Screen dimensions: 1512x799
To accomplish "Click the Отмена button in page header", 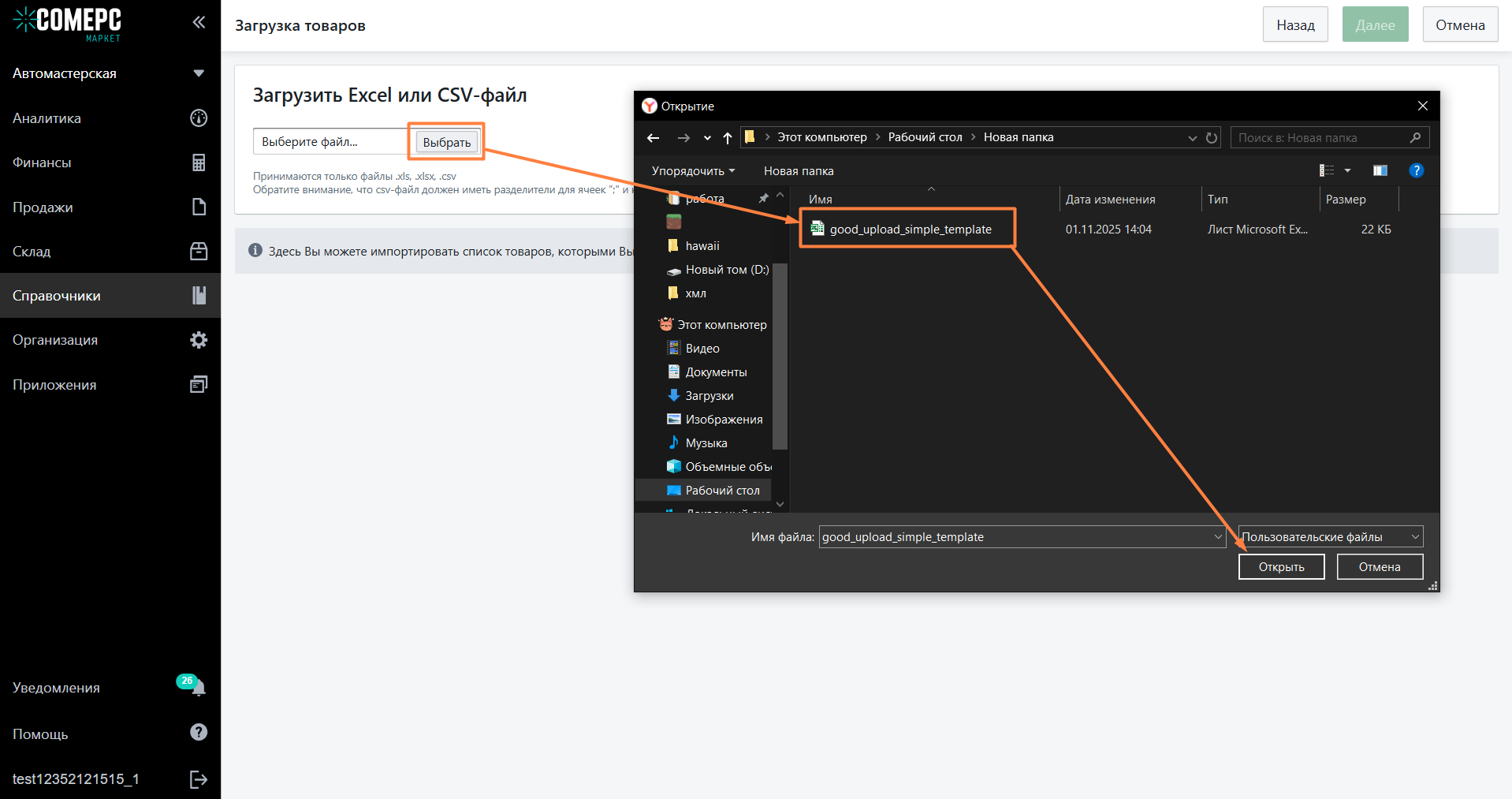I will [x=1460, y=25].
